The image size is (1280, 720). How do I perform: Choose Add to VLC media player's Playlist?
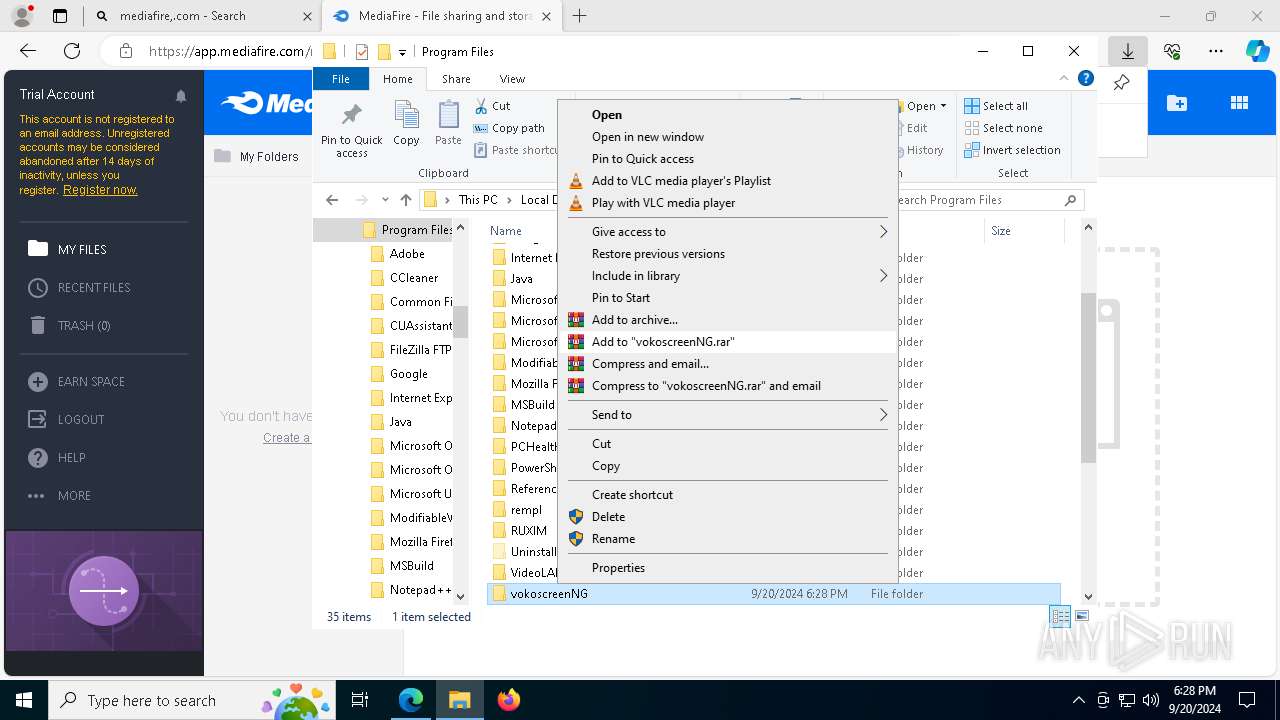[727, 181]
